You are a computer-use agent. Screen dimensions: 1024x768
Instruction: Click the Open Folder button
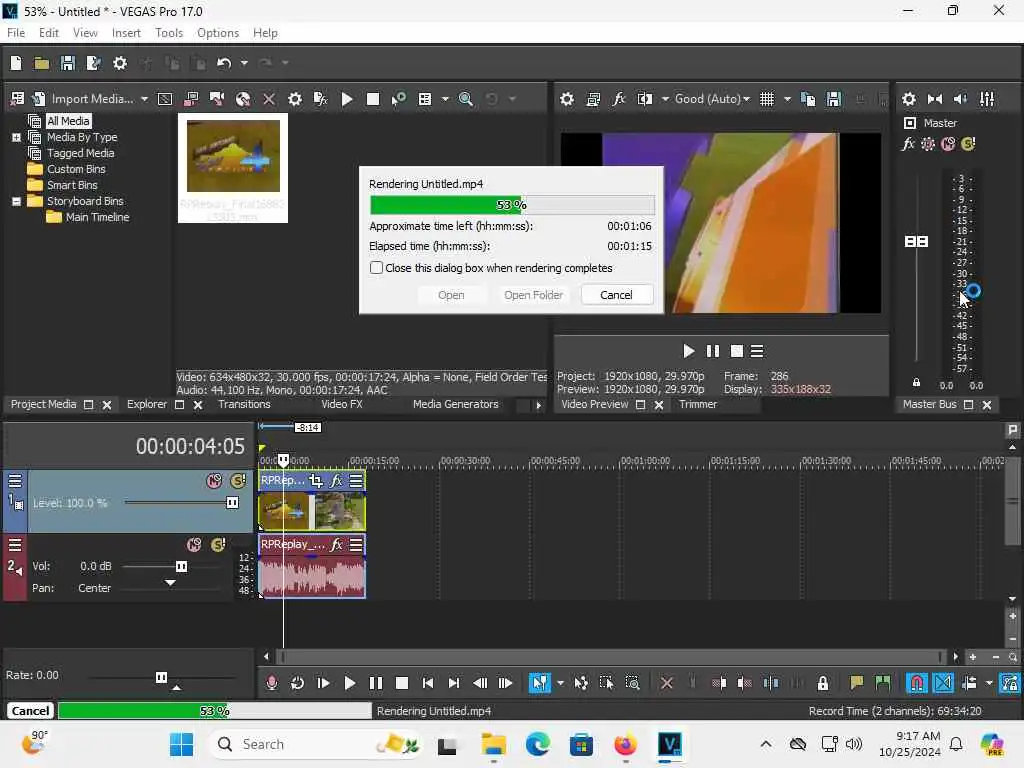(533, 295)
